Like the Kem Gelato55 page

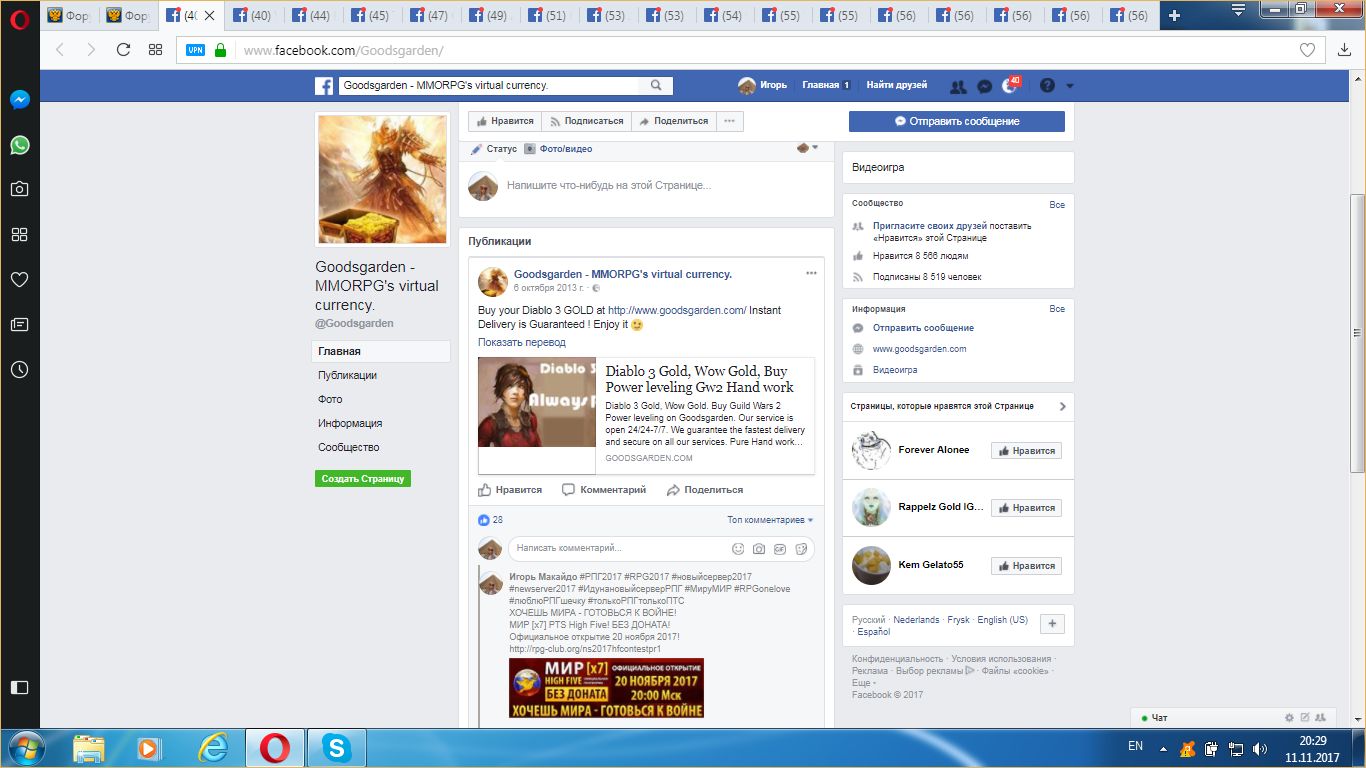1026,566
